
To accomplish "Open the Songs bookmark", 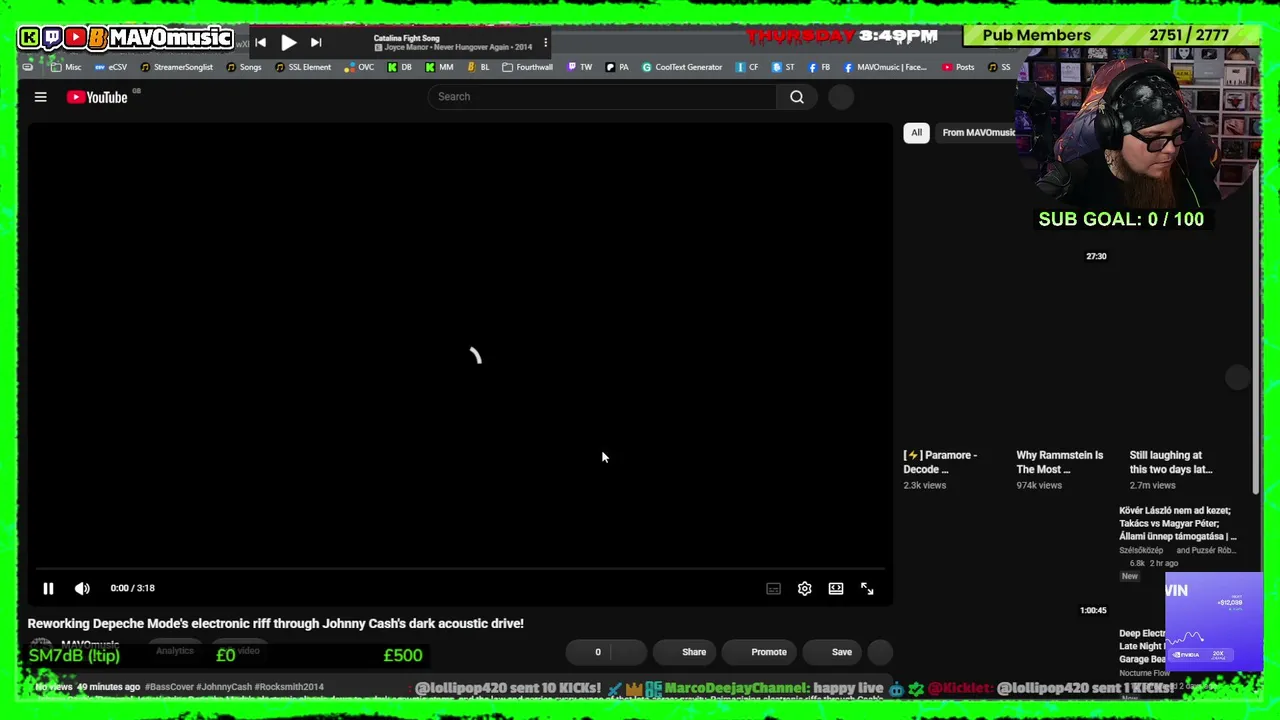I will tap(244, 67).
